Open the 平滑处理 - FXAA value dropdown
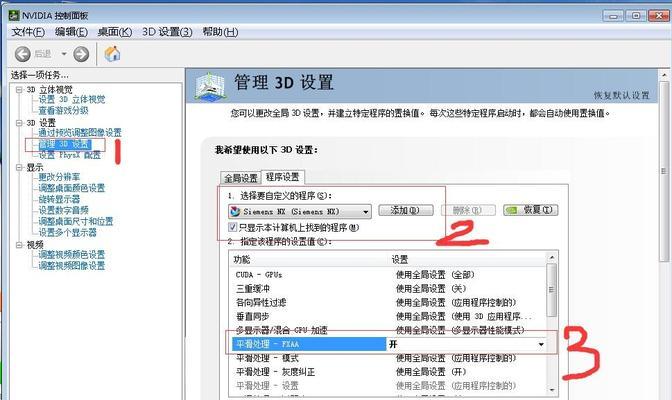The height and width of the screenshot is (400, 672). point(541,344)
